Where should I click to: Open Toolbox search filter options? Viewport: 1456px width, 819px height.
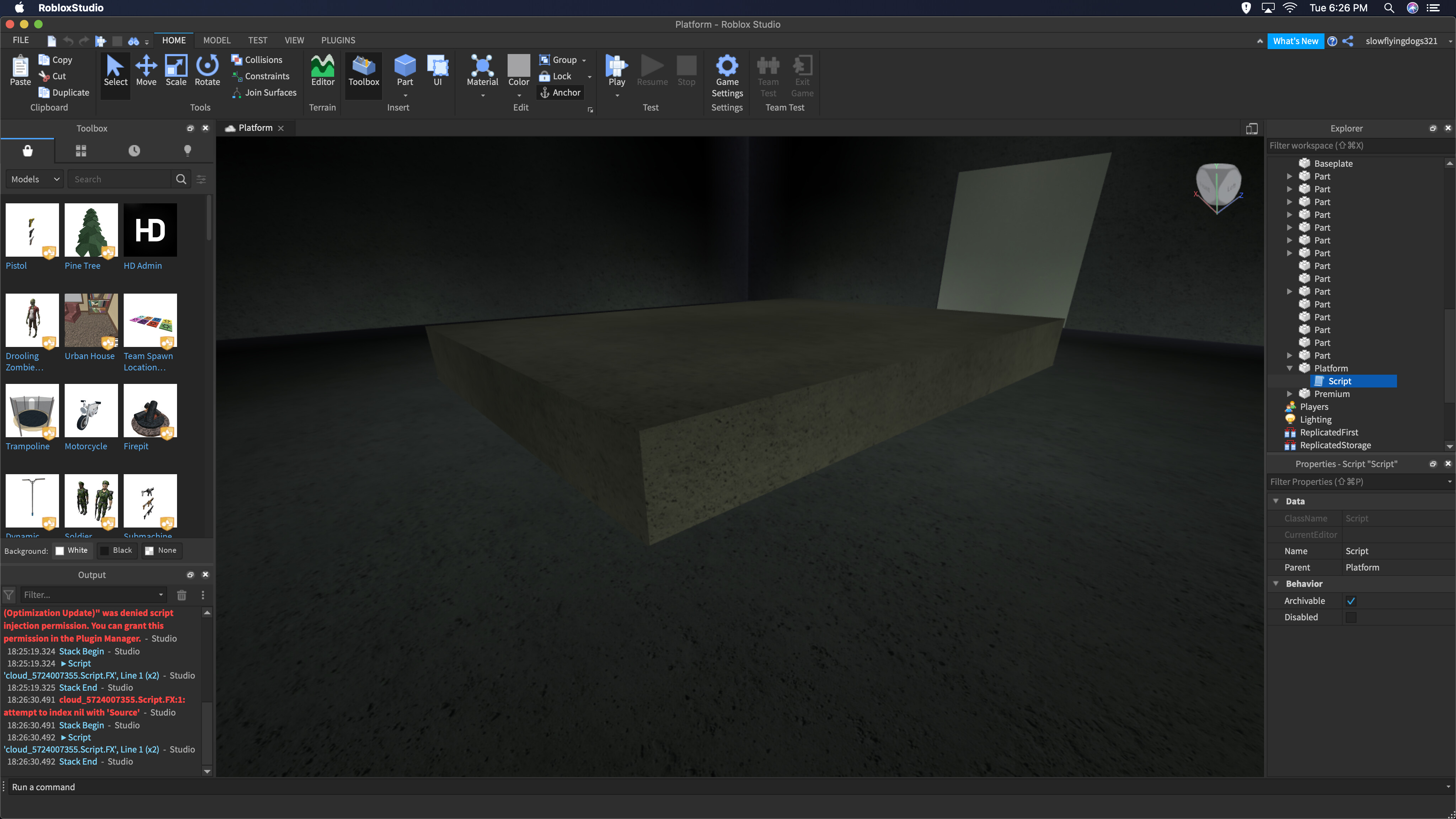tap(201, 179)
